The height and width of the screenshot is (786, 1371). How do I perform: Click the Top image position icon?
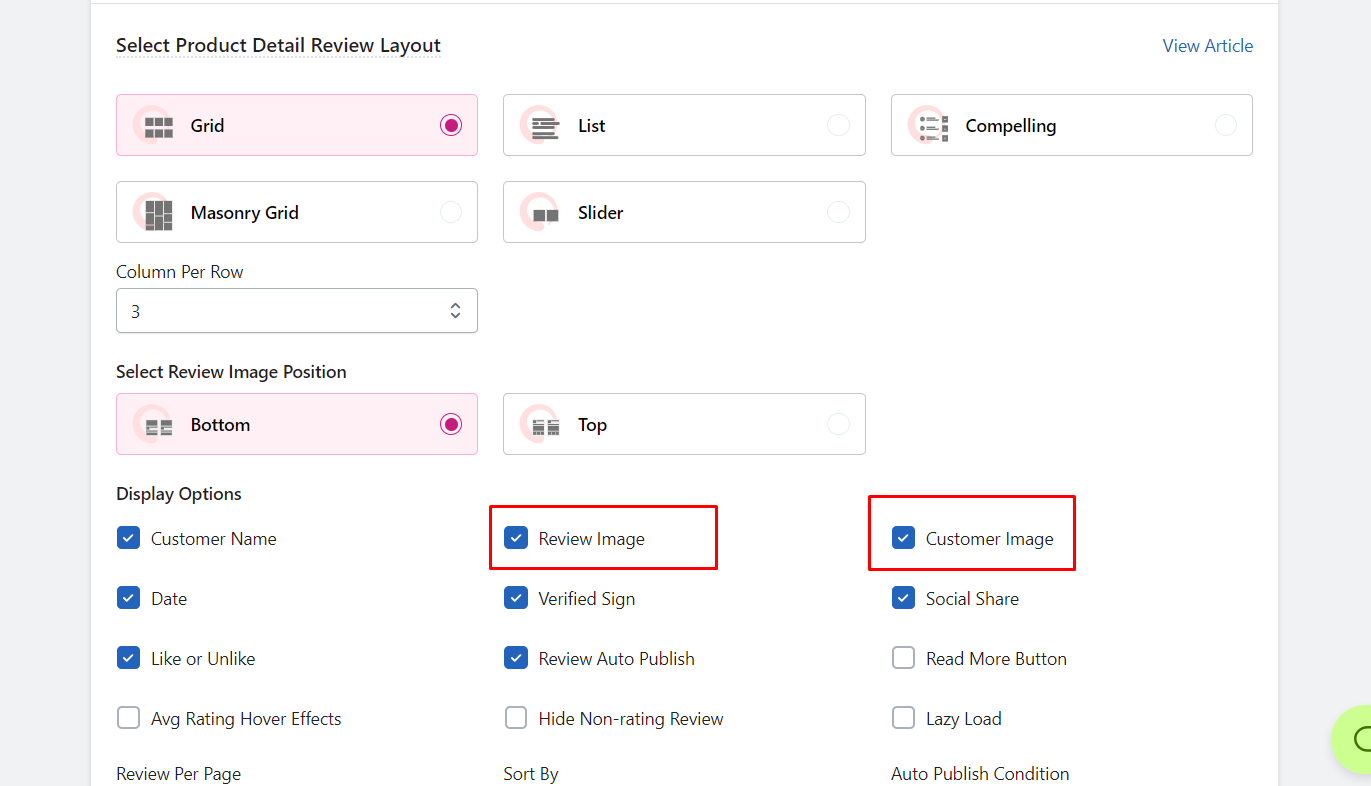[544, 424]
